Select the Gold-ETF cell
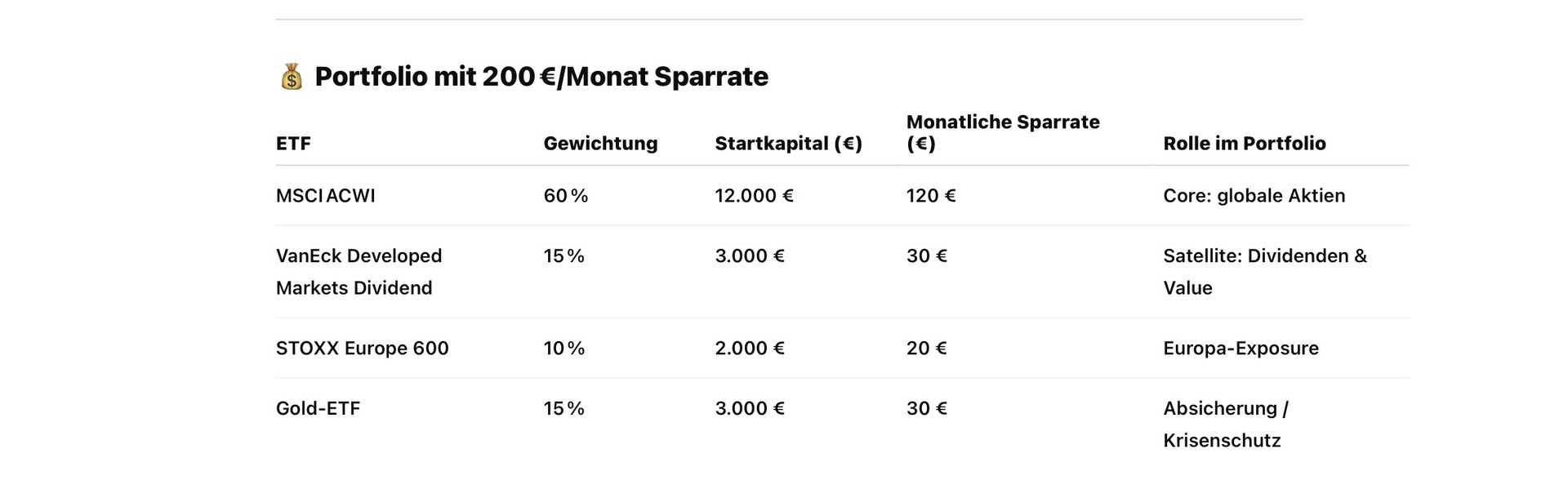This screenshot has height=489, width=1568. pyautogui.click(x=318, y=409)
